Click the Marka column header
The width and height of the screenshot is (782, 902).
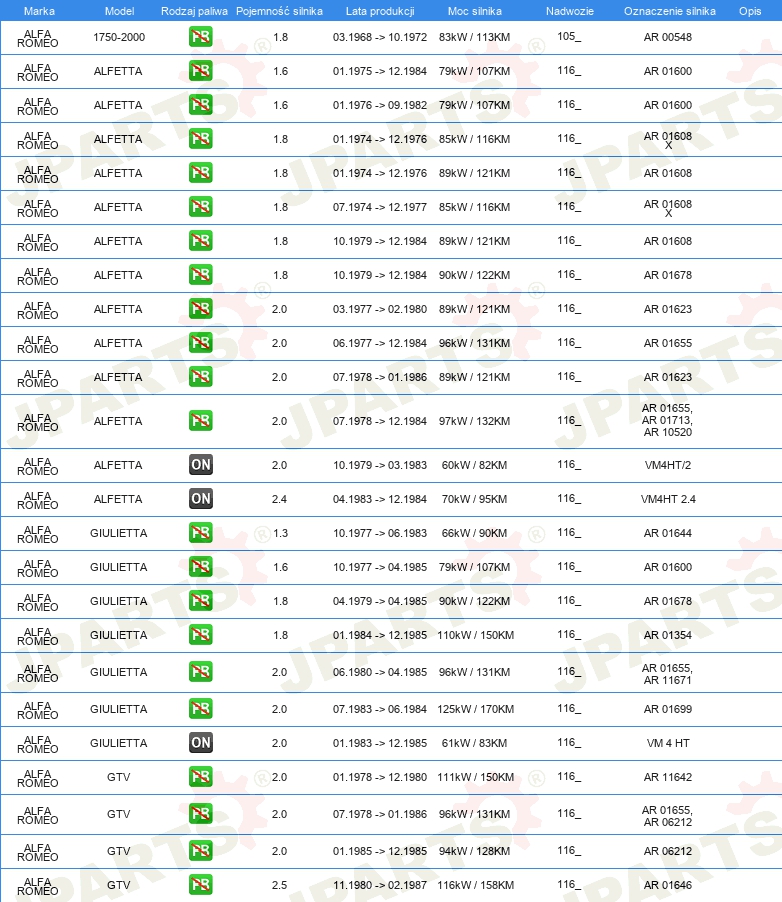[x=39, y=11]
